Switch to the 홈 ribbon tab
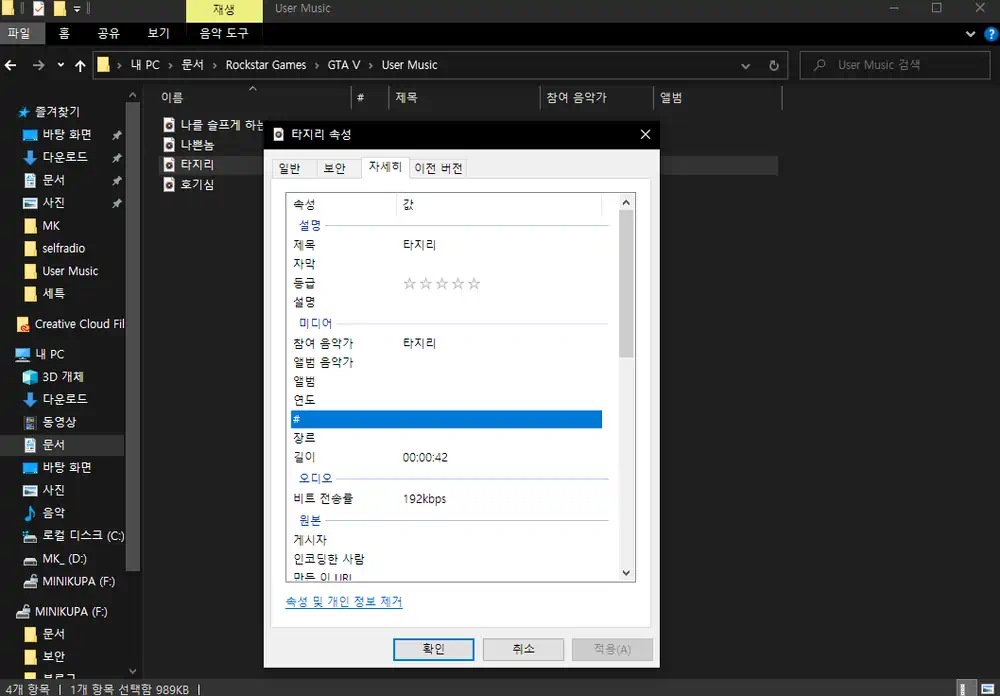The width and height of the screenshot is (1000, 696). (x=64, y=33)
